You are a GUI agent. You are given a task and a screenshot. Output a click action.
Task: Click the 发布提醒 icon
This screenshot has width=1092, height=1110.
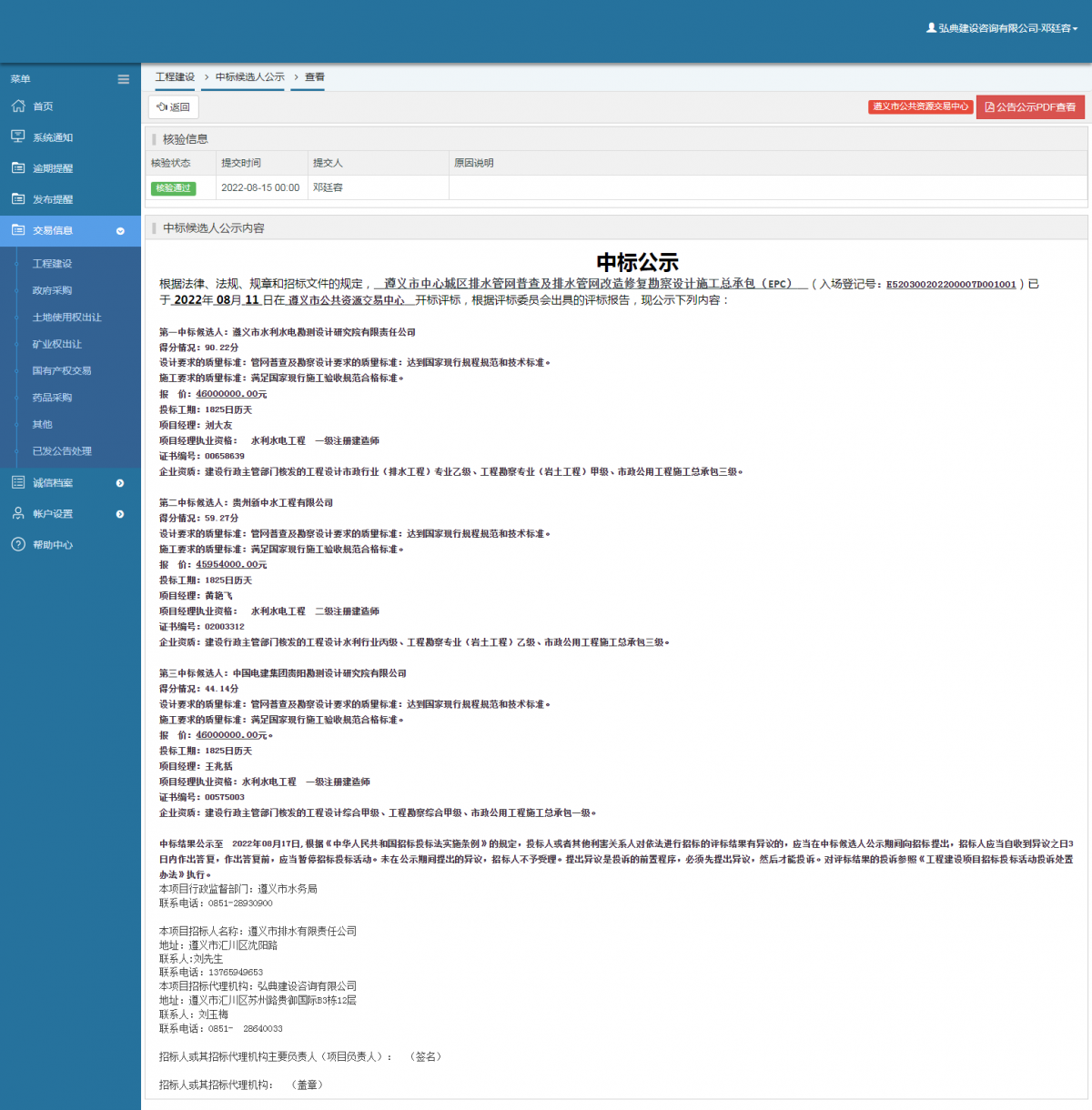[18, 198]
